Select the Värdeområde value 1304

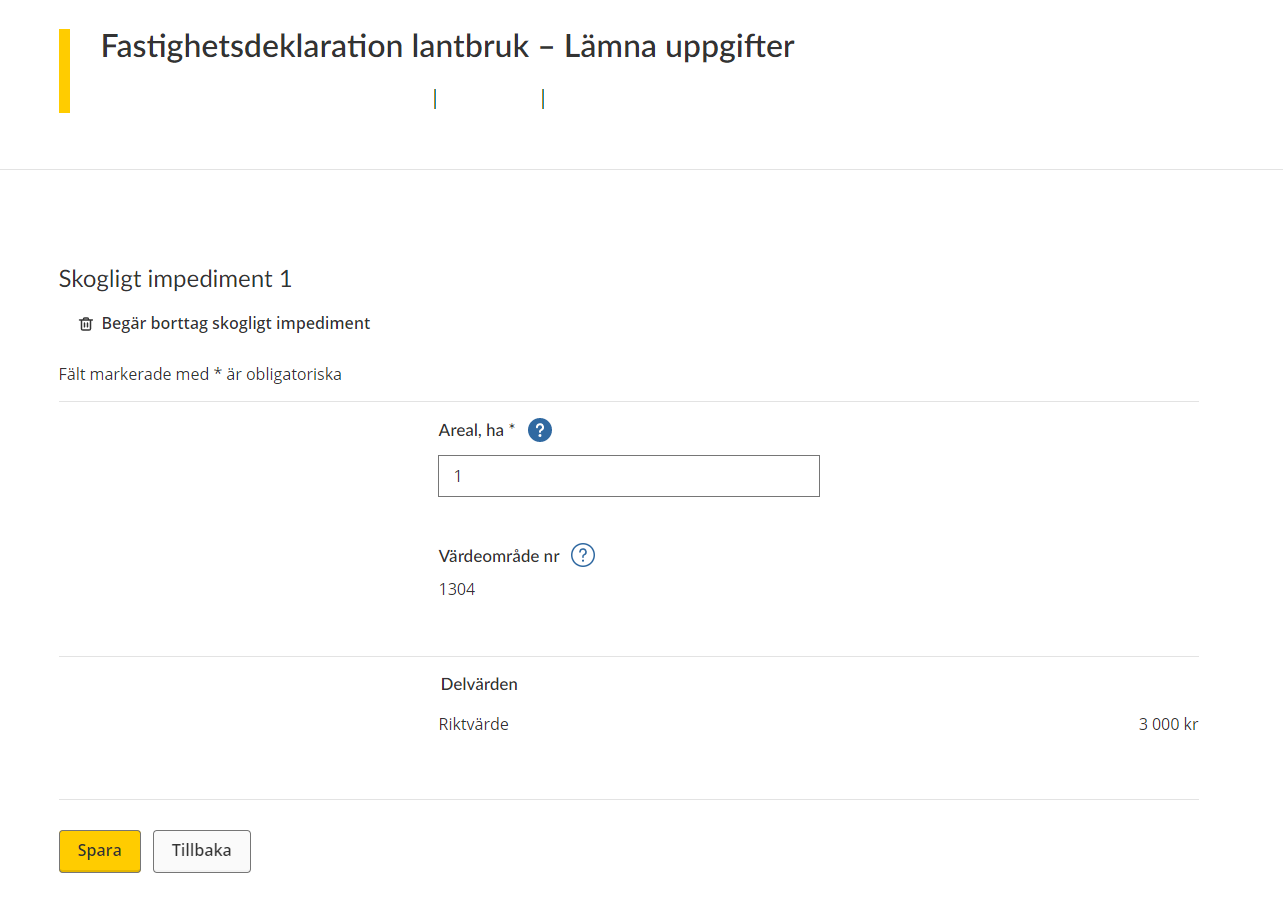point(457,590)
